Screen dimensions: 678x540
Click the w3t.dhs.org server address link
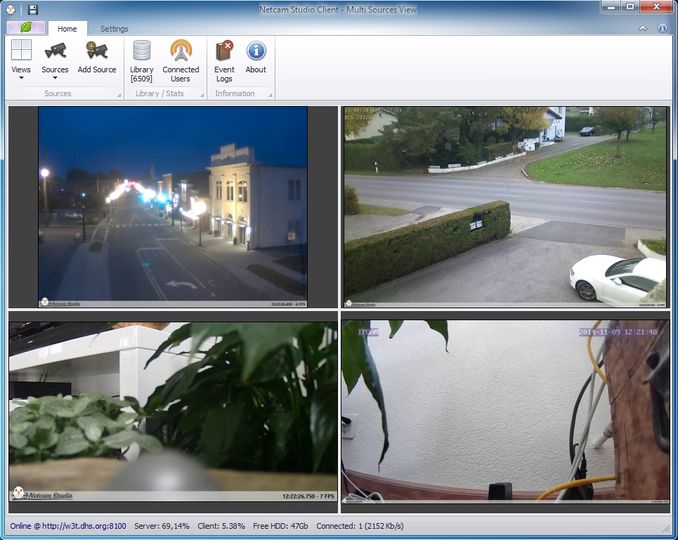(x=84, y=526)
